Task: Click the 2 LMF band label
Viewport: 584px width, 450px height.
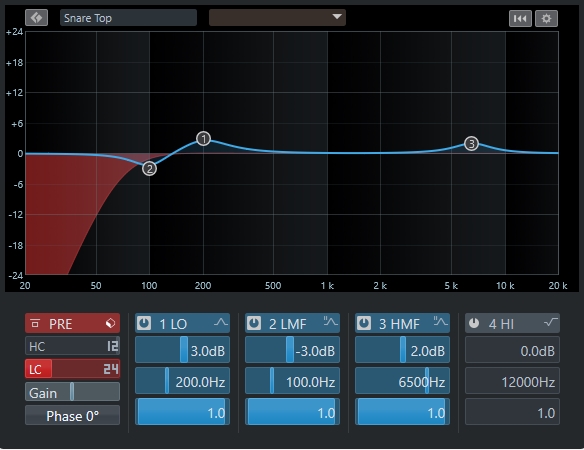Action: pyautogui.click(x=288, y=324)
